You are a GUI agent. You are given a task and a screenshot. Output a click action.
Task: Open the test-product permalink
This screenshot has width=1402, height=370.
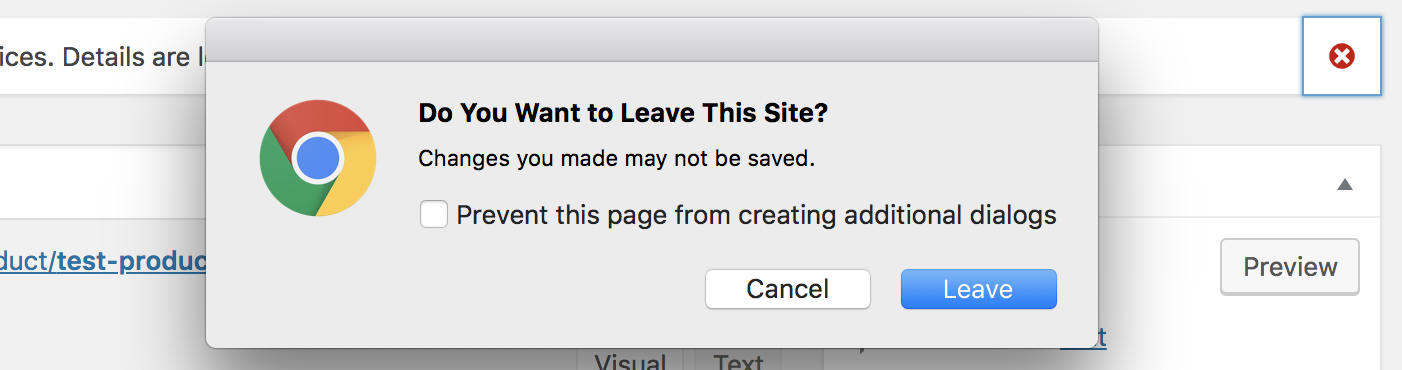pos(102,262)
